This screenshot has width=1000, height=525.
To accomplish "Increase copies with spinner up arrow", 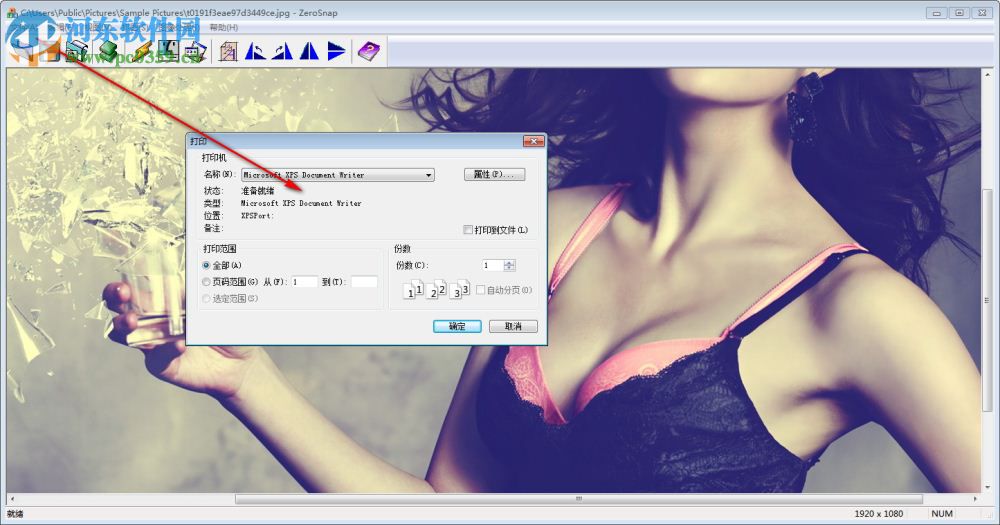I will coord(509,263).
